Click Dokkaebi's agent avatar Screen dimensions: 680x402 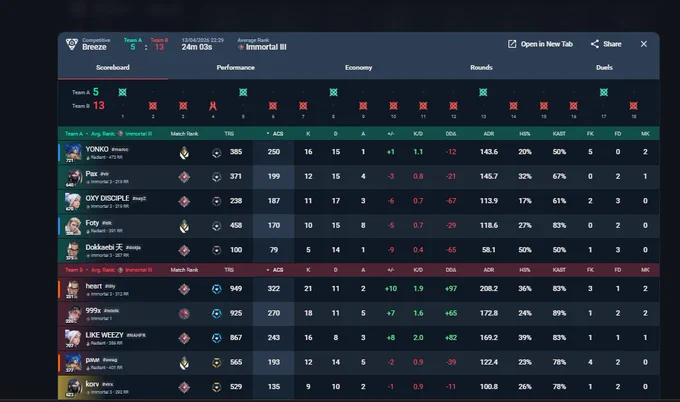coord(73,251)
